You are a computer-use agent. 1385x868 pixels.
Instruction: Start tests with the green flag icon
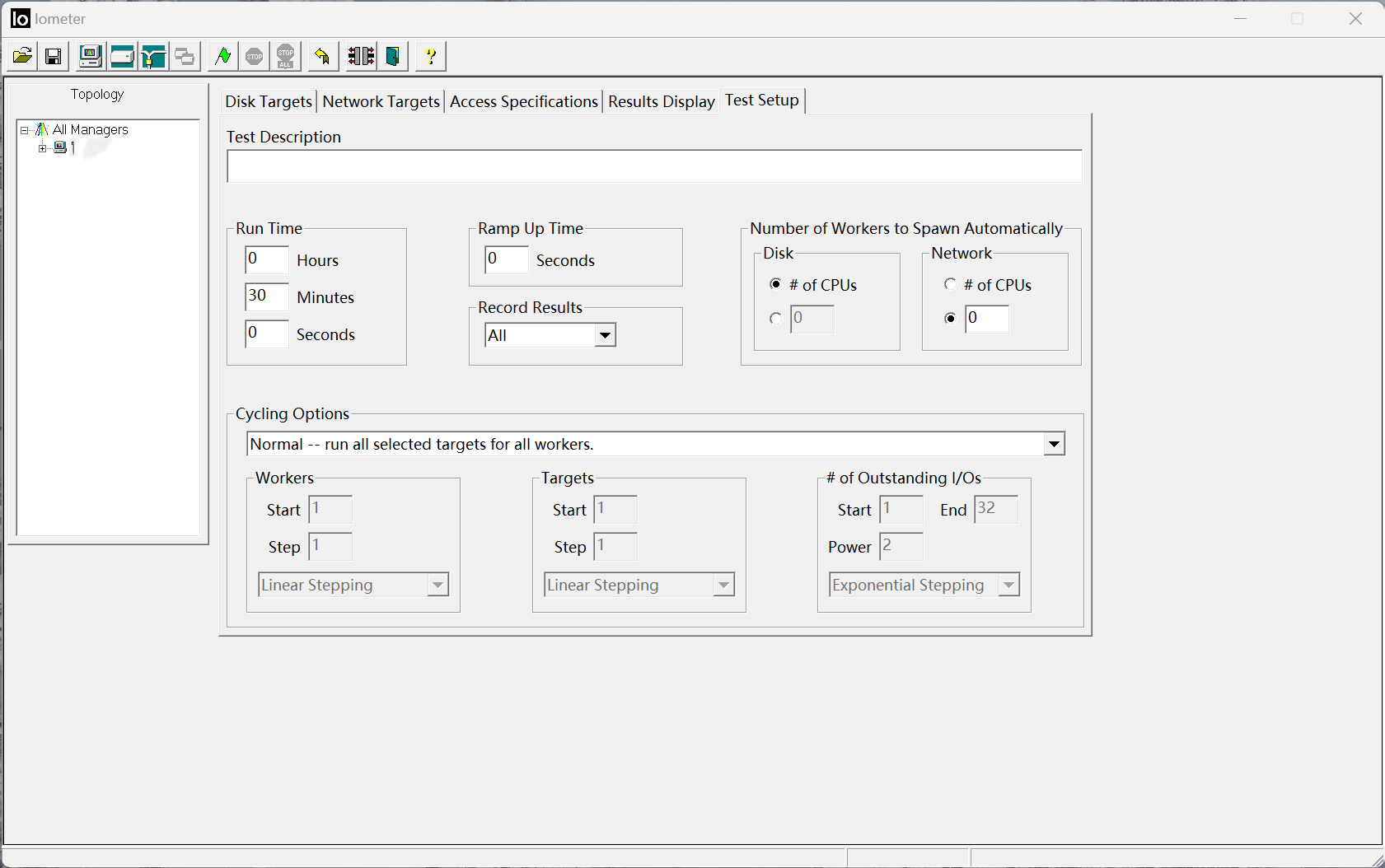coord(222,56)
